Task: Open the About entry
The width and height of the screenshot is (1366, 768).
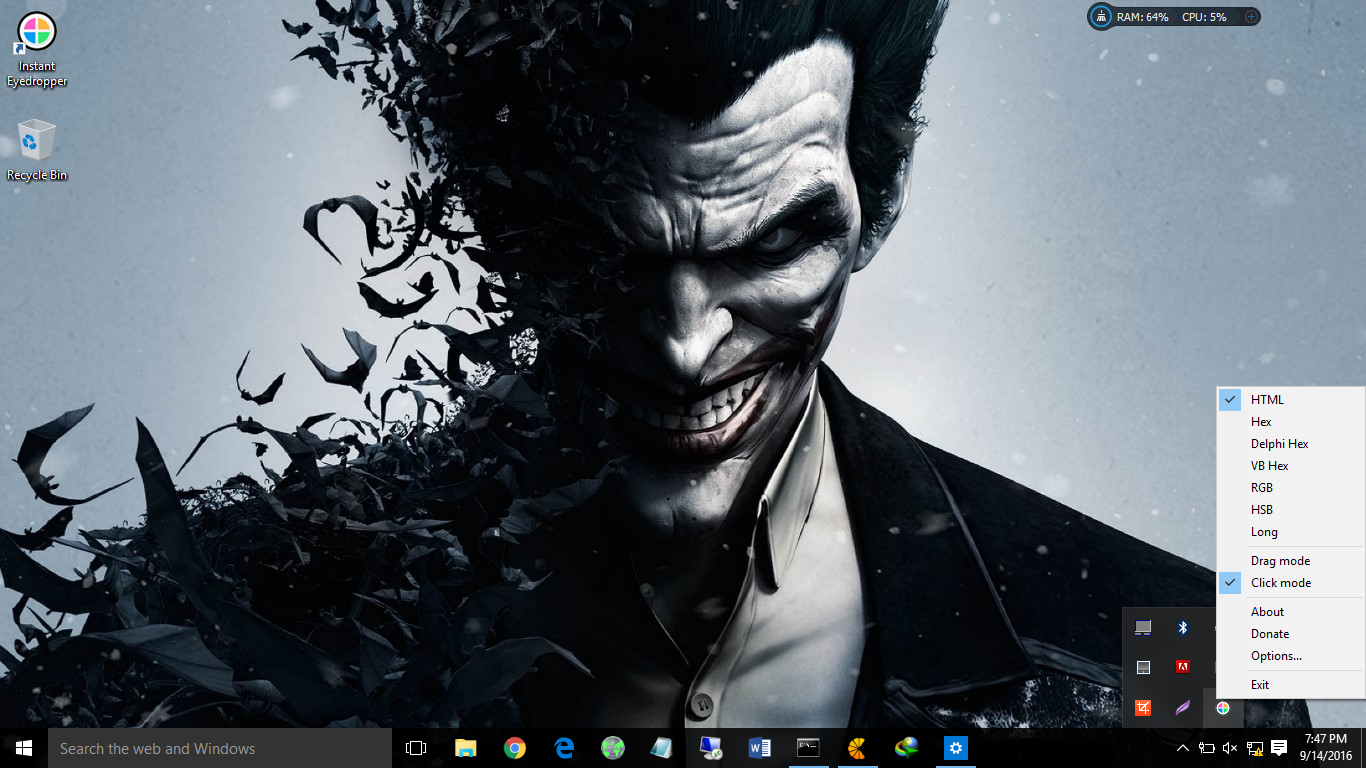Action: coord(1290,612)
